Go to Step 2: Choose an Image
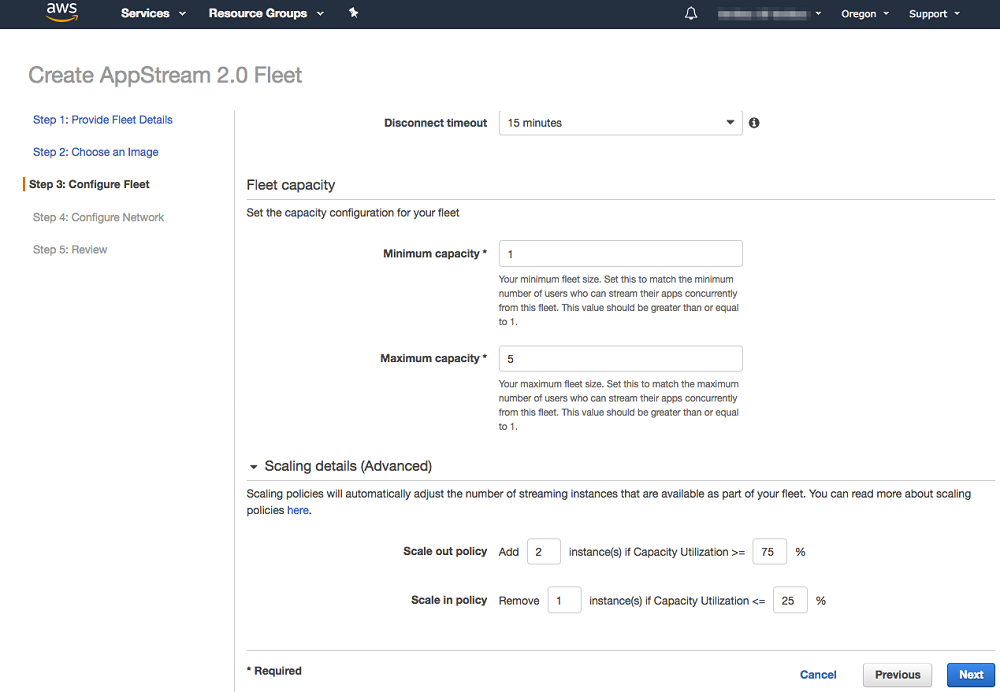The width and height of the screenshot is (1000, 692). click(96, 152)
